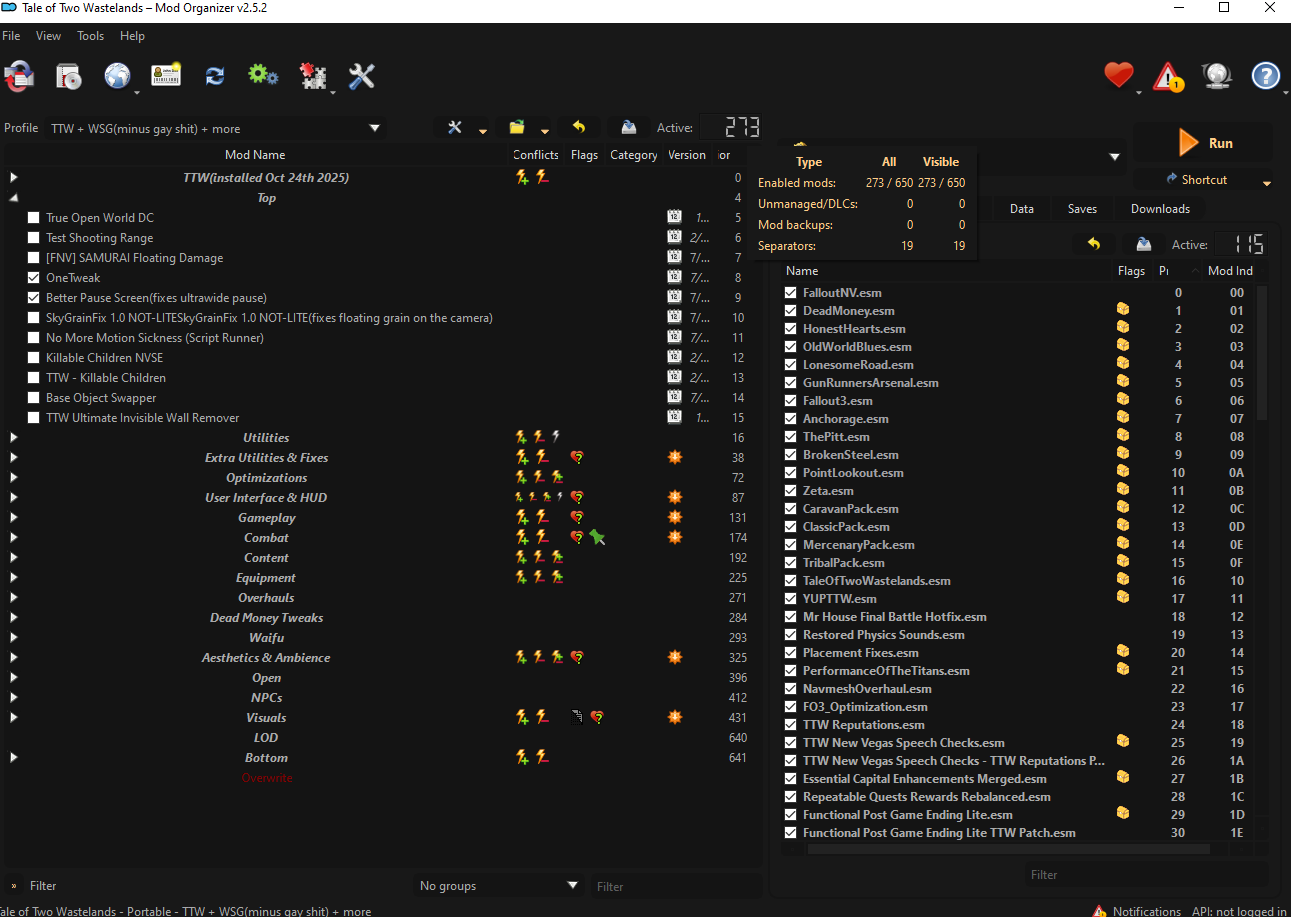Viewport: 1291px width, 917px height.
Task: Click the plugin list create backup icon
Action: pyautogui.click(x=1143, y=244)
